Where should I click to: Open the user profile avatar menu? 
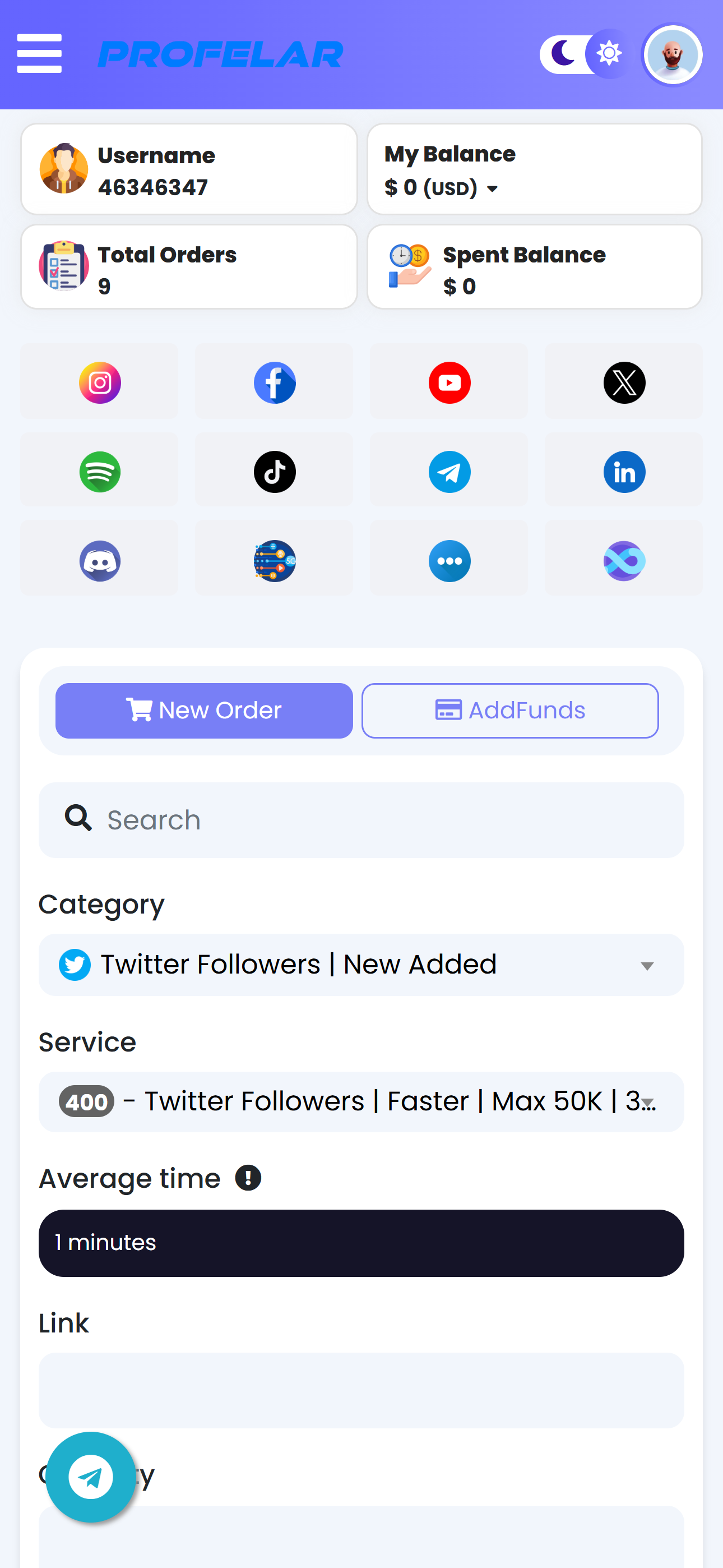672,55
